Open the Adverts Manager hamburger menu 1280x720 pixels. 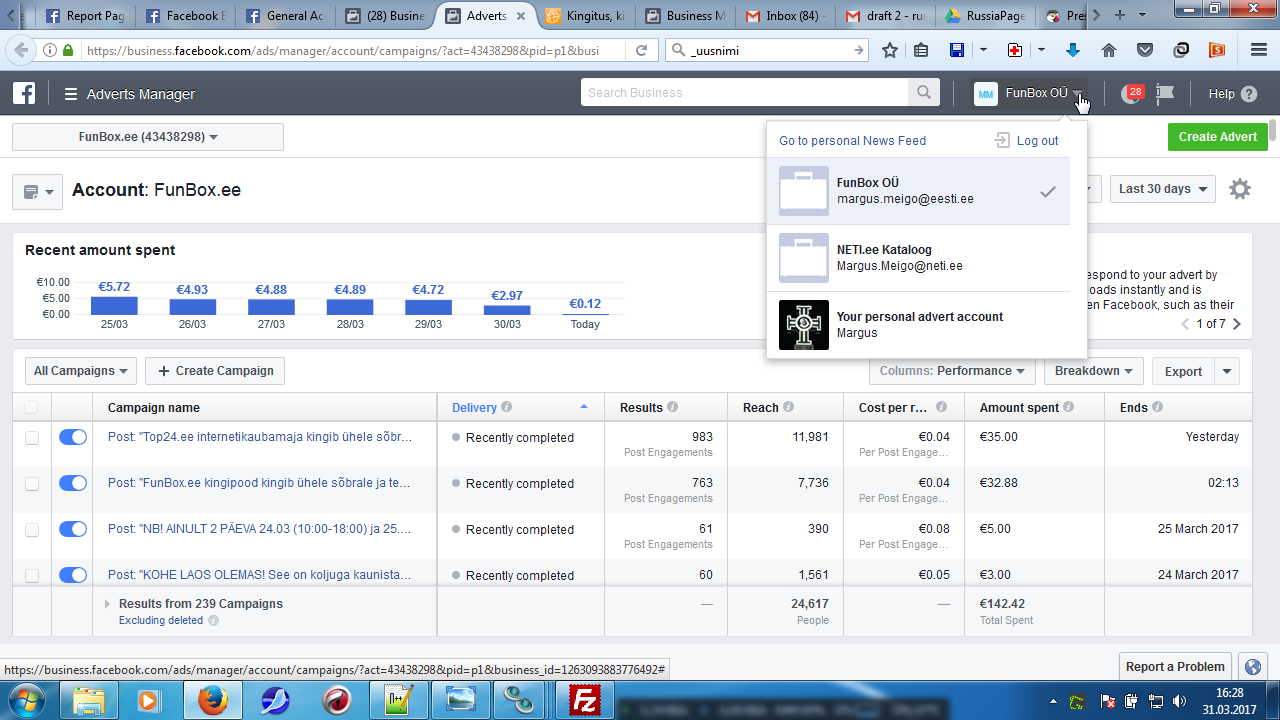click(x=71, y=95)
